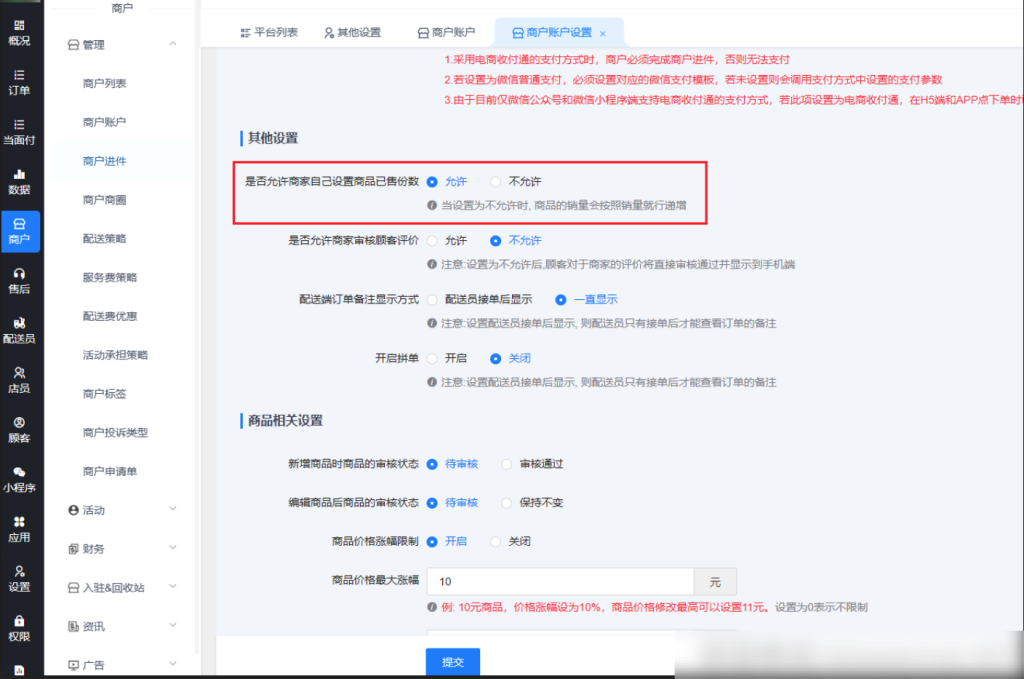Screen dimensions: 1024x679
Task: Click the 订单 orders icon
Action: coord(19,82)
